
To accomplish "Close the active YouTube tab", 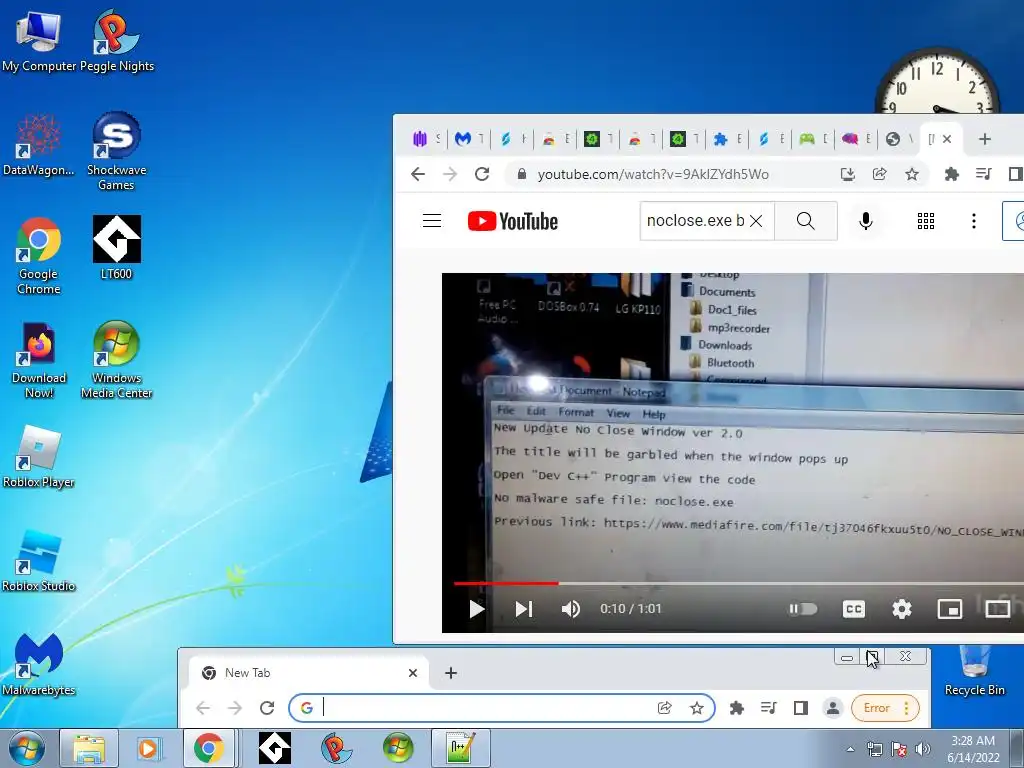I will [947, 138].
